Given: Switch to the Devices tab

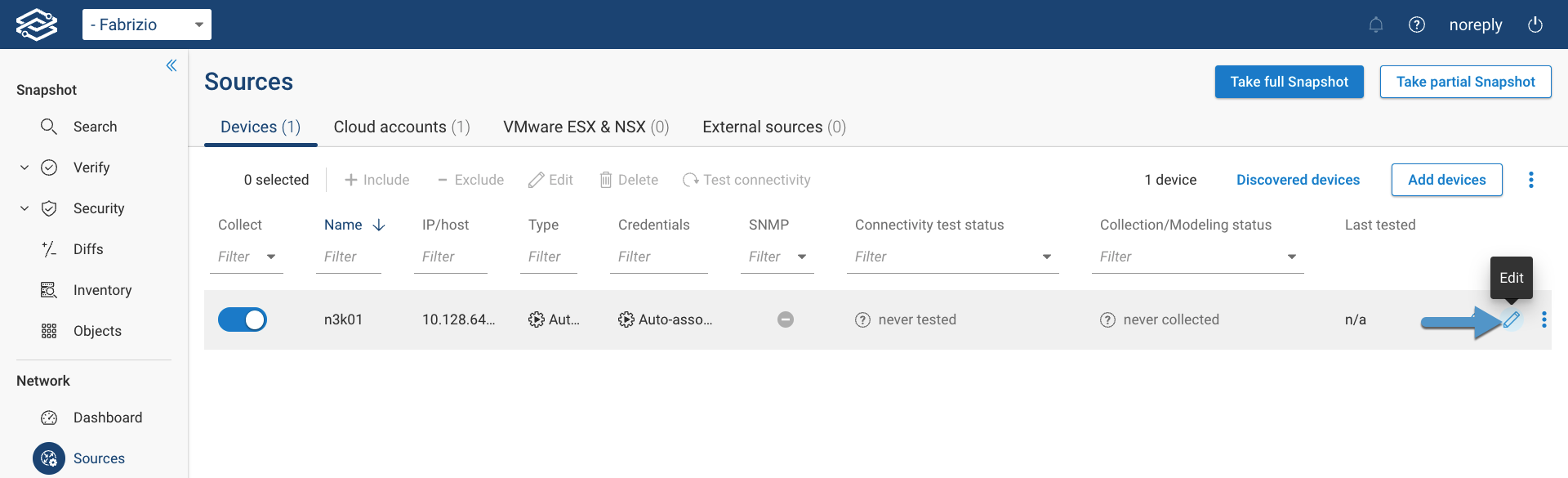Looking at the screenshot, I should [261, 127].
